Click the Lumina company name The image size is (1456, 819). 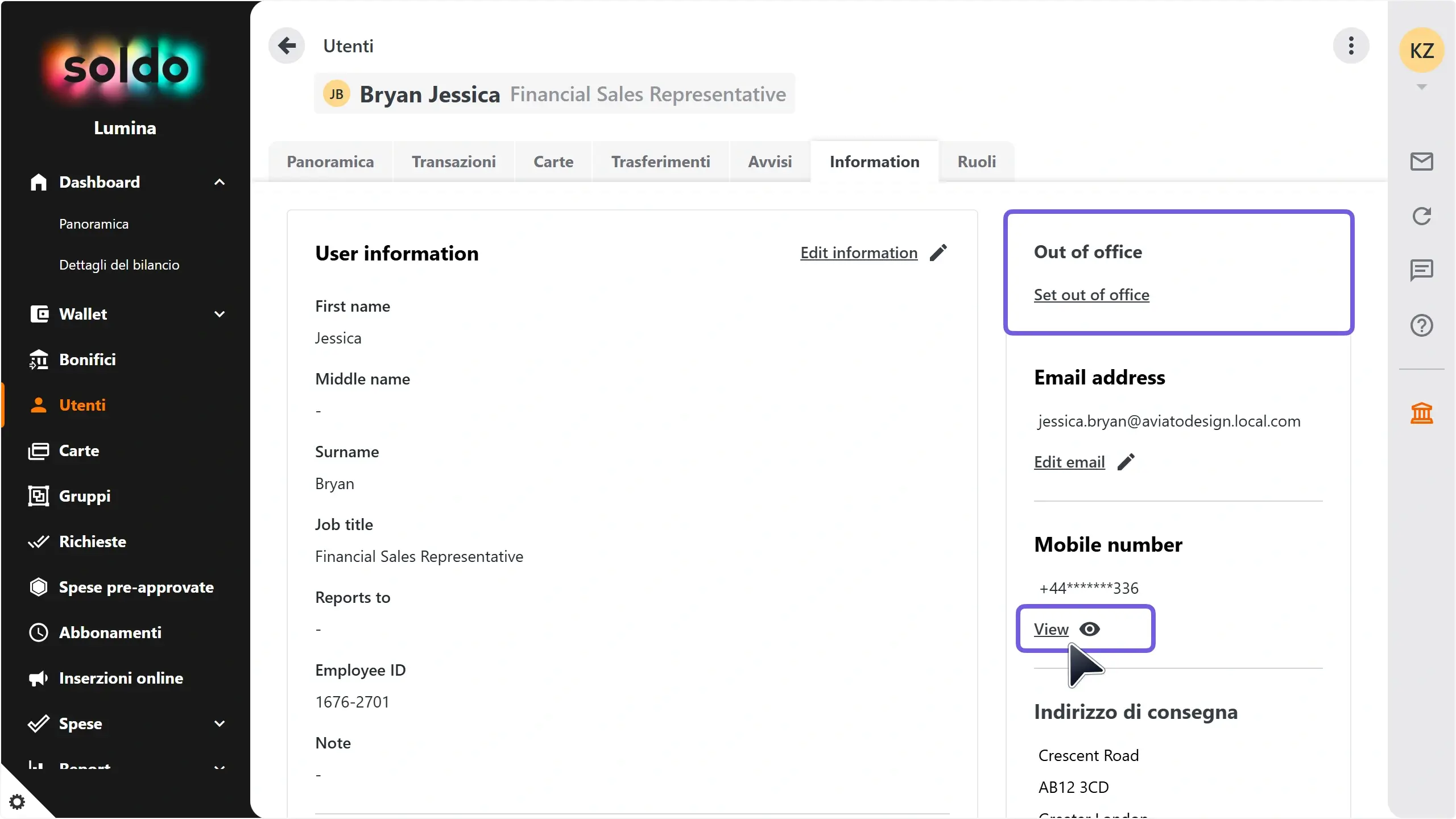pyautogui.click(x=125, y=128)
